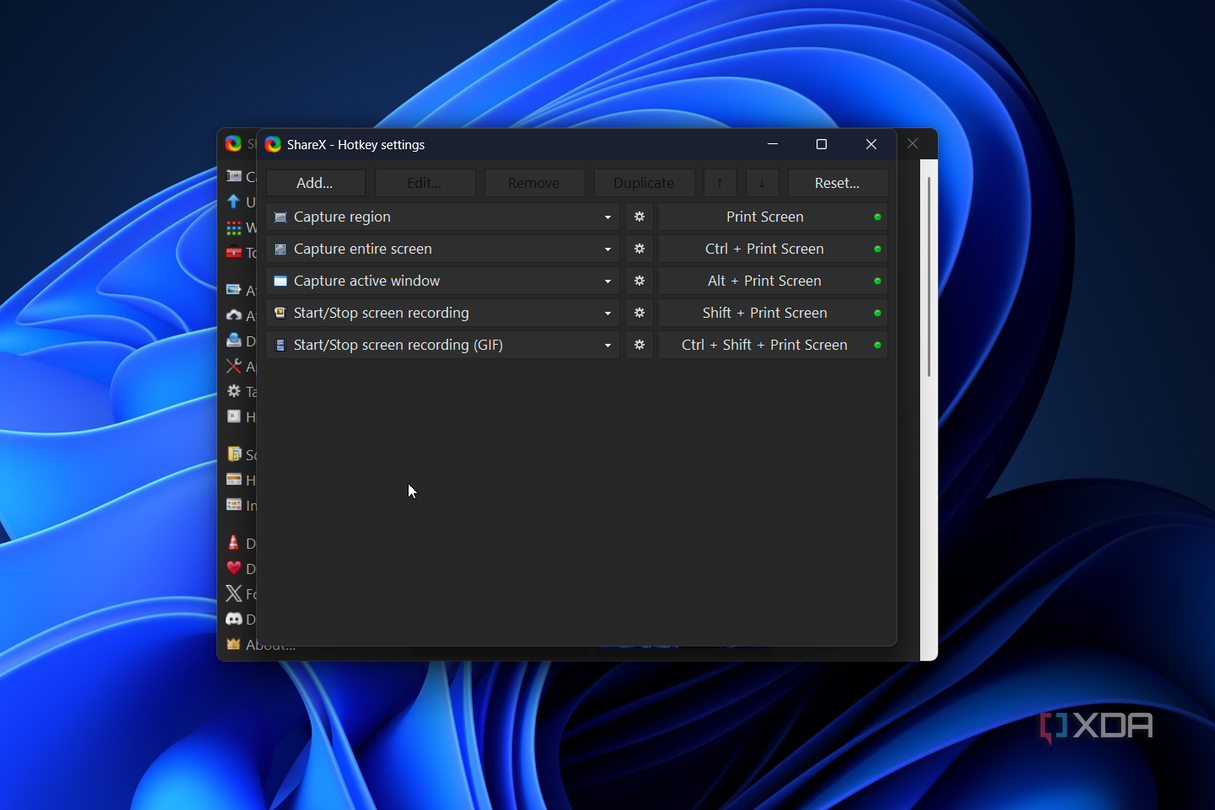Open settings gear for Capture region hotkey
Viewport: 1215px width, 810px height.
click(639, 217)
